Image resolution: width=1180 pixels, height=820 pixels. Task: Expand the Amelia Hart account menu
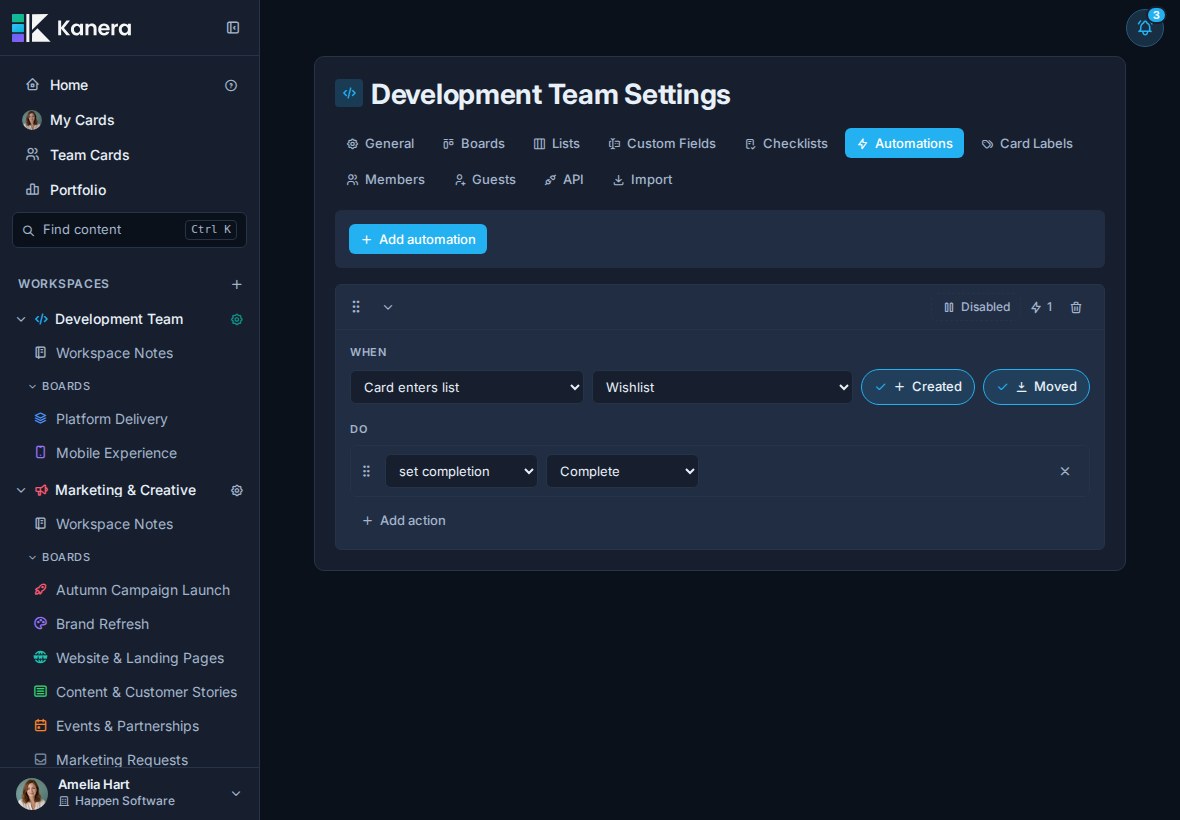click(x=236, y=794)
